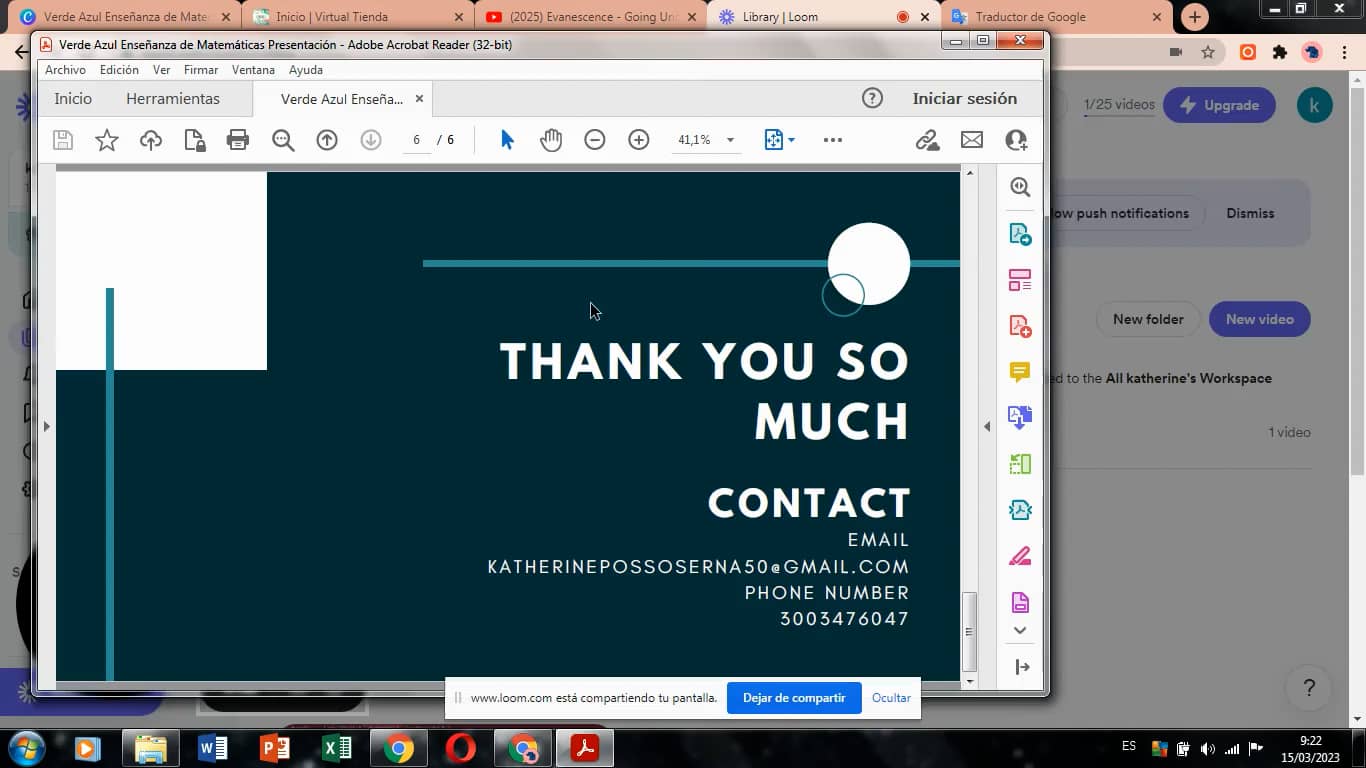Screen dimensions: 1366x768
Task: Click the Ocultar link
Action: 891,698
